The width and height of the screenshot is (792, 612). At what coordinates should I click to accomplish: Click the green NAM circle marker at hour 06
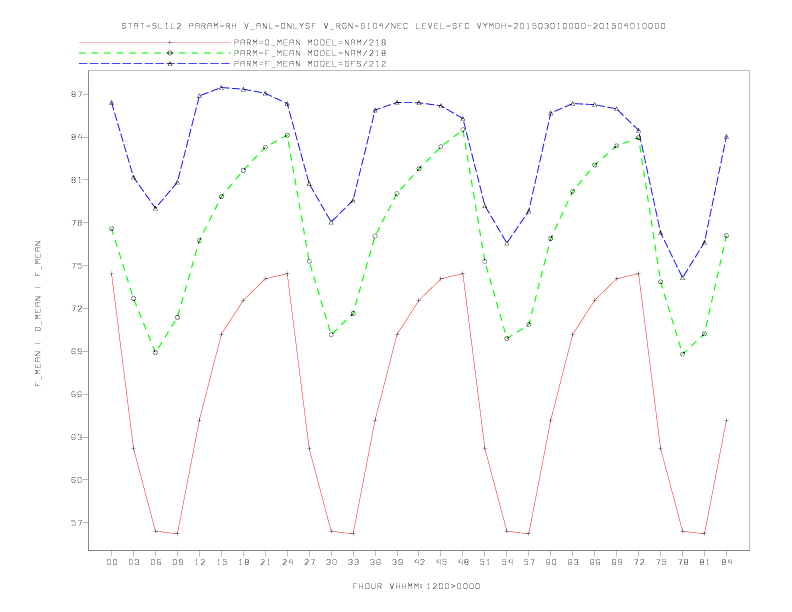point(156,352)
